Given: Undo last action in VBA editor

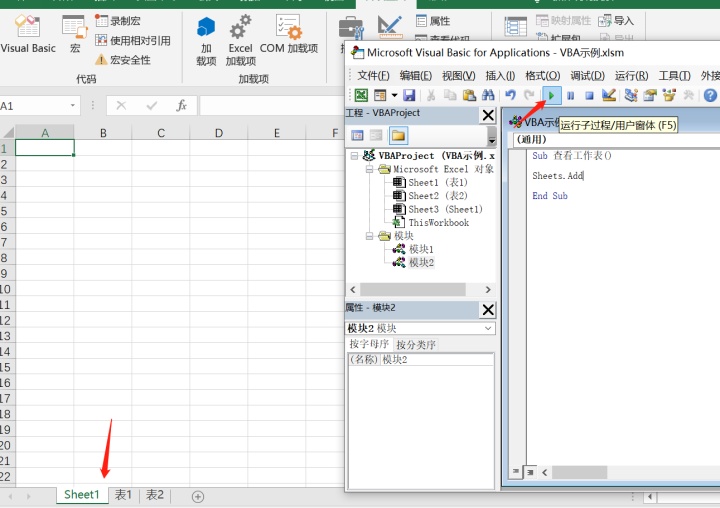Looking at the screenshot, I should (510, 95).
